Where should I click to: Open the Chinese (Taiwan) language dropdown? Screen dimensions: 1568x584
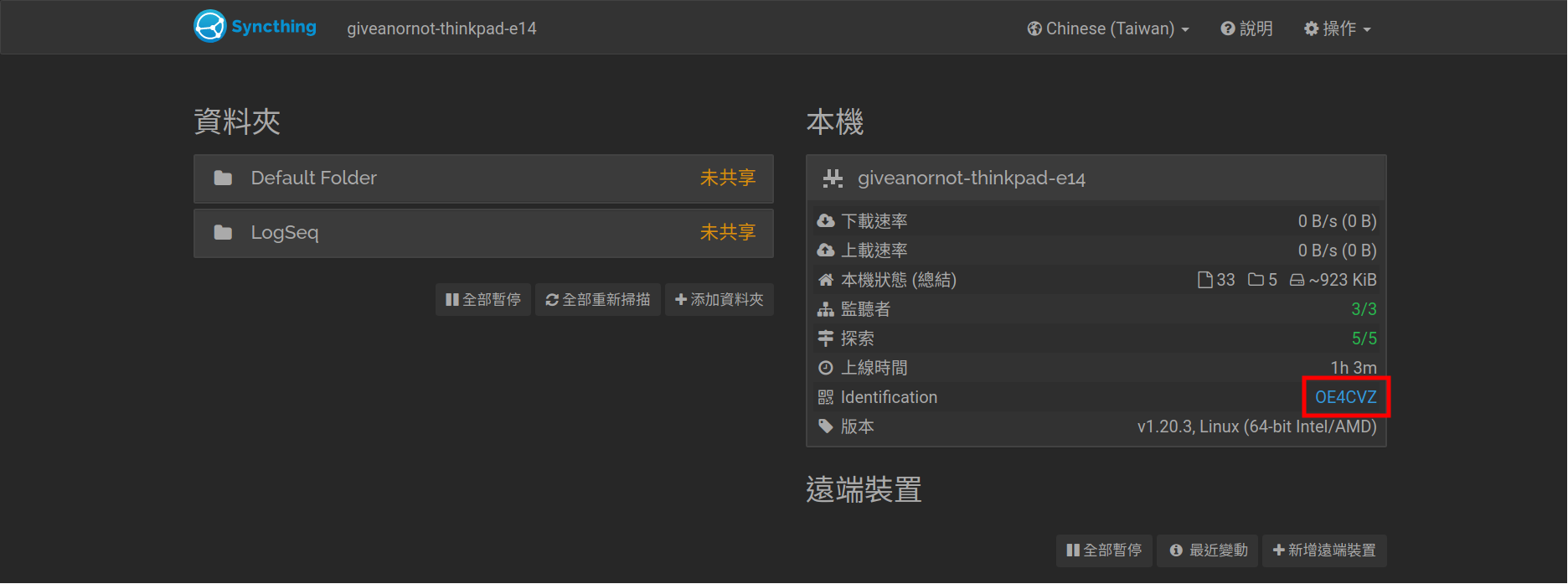pos(1108,28)
